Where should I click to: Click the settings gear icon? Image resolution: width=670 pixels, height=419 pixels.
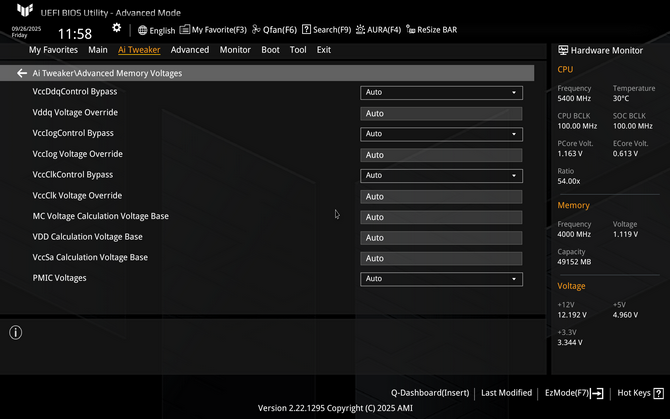pyautogui.click(x=117, y=28)
